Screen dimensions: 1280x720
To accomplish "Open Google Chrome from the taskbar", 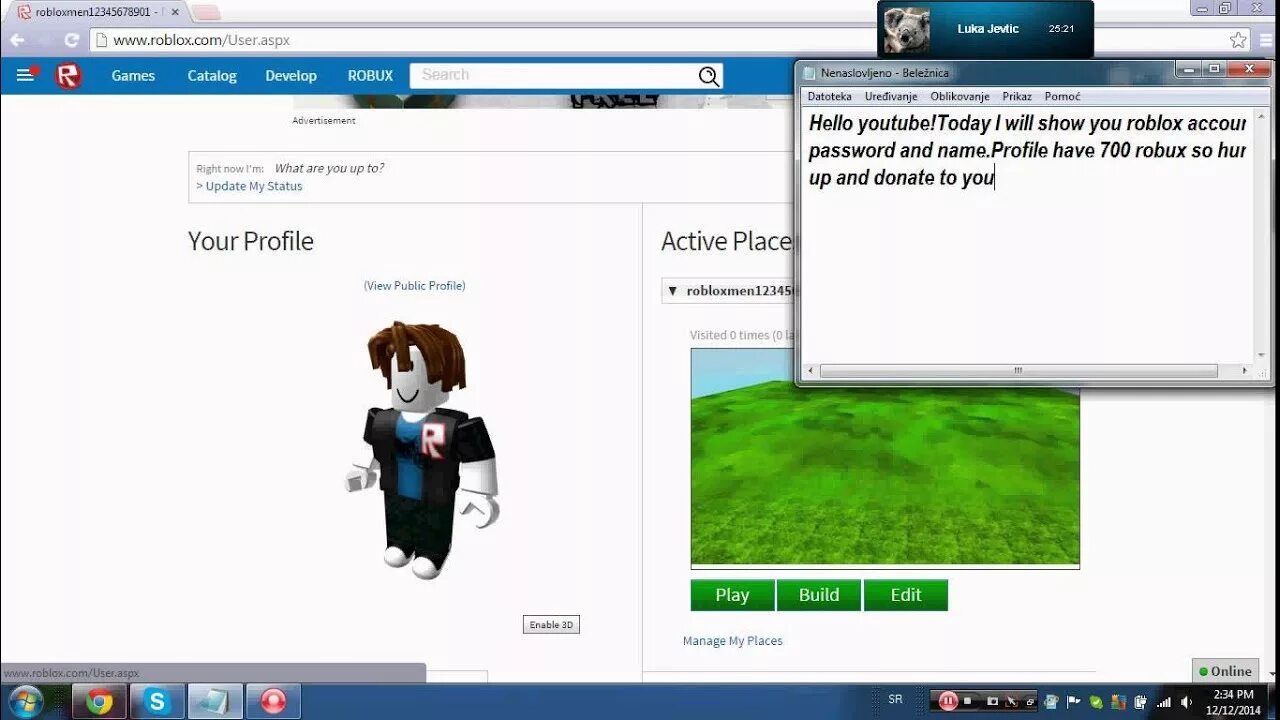I will tap(99, 701).
